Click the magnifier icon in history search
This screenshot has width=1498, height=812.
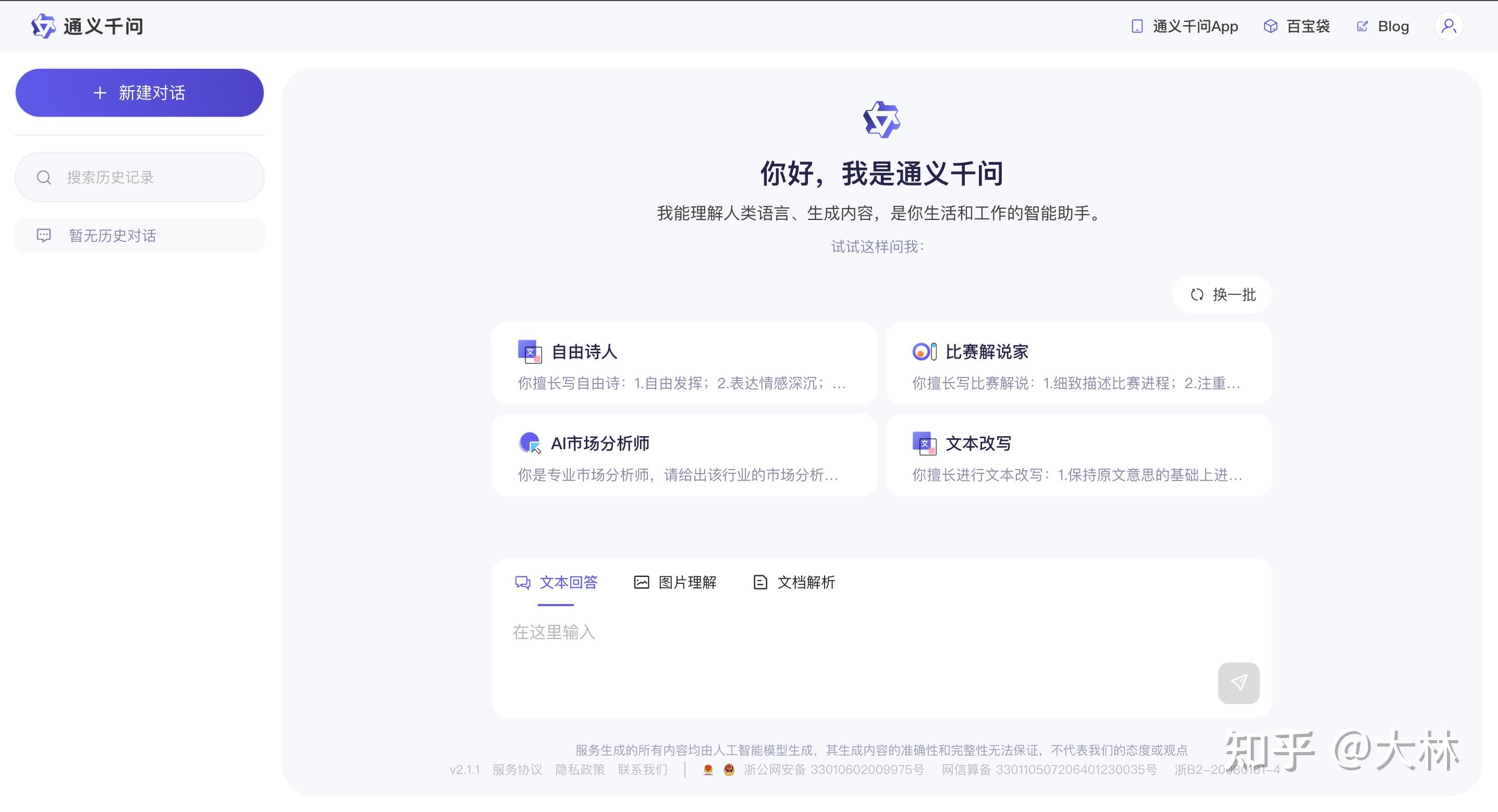pos(44,177)
